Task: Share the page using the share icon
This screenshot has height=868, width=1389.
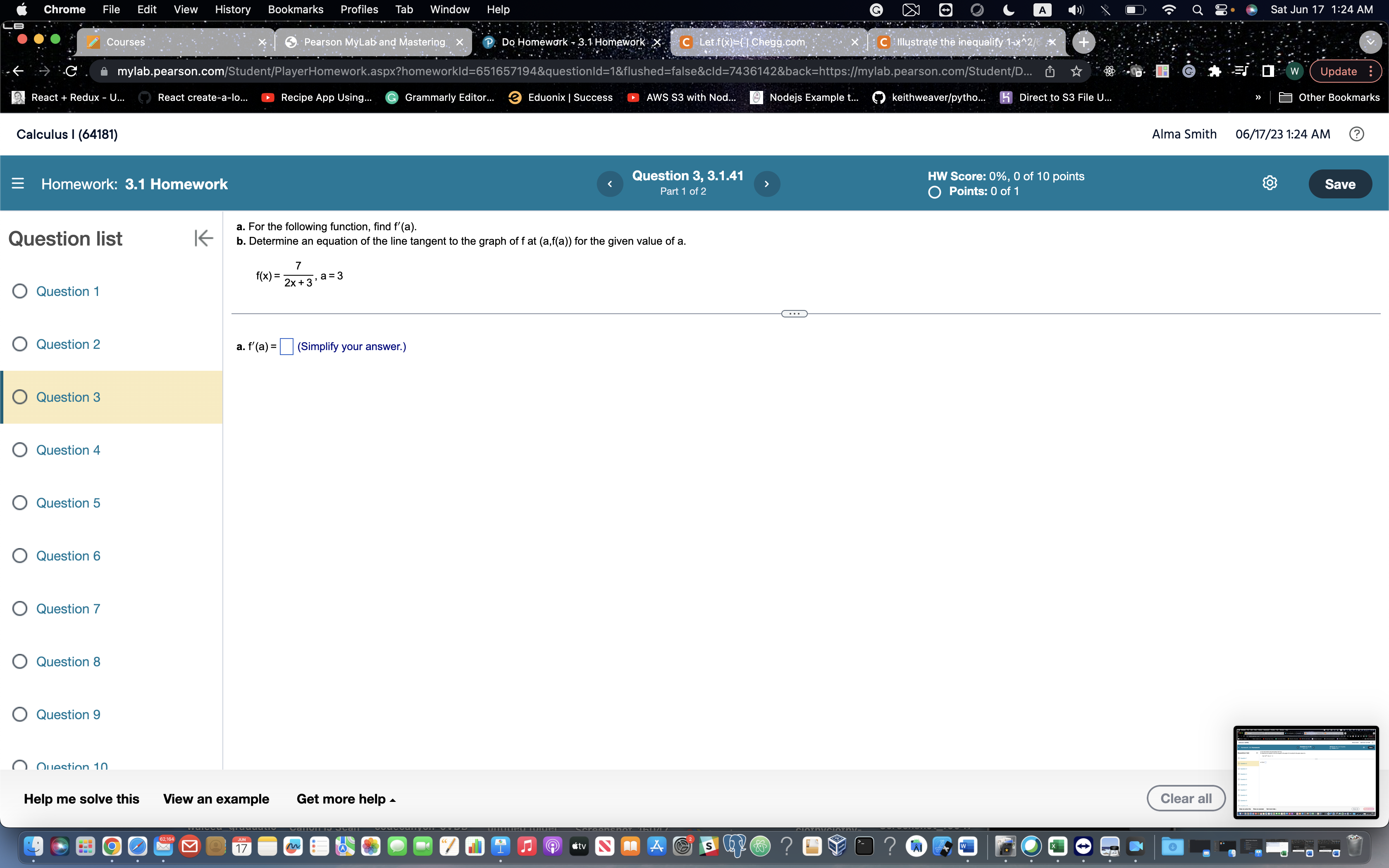Action: tap(1050, 71)
